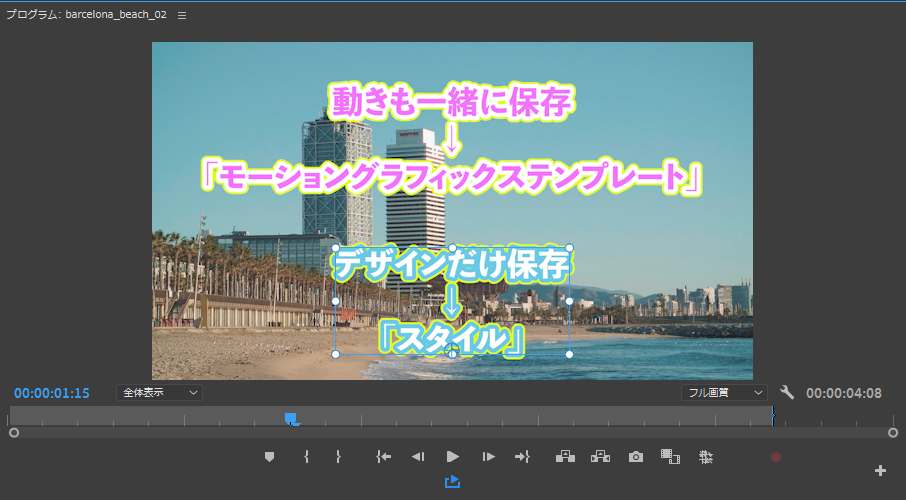906x500 pixels.
Task: Export frame with the camera icon
Action: click(x=636, y=457)
